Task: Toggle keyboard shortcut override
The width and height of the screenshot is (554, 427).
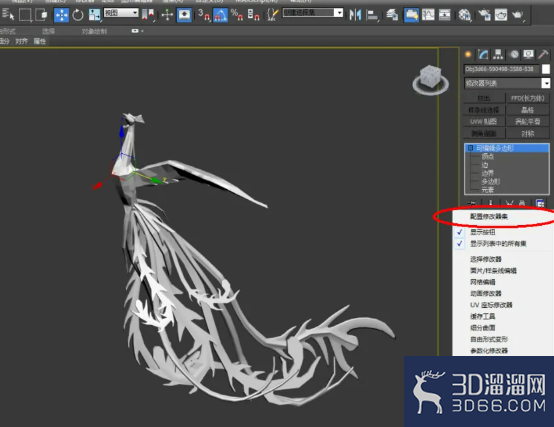Action: pos(184,15)
